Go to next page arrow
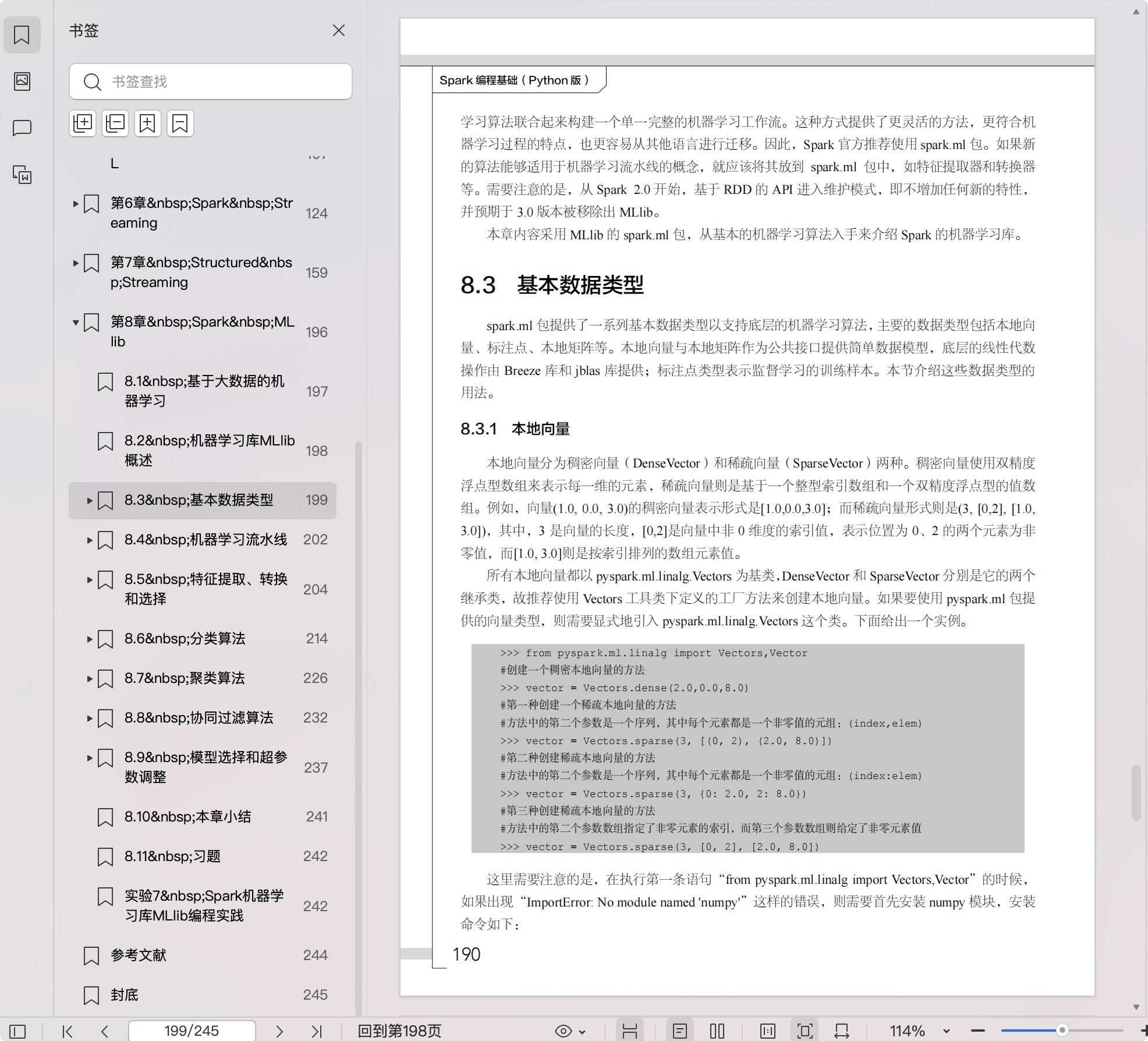Image resolution: width=1148 pixels, height=1041 pixels. [x=279, y=1032]
